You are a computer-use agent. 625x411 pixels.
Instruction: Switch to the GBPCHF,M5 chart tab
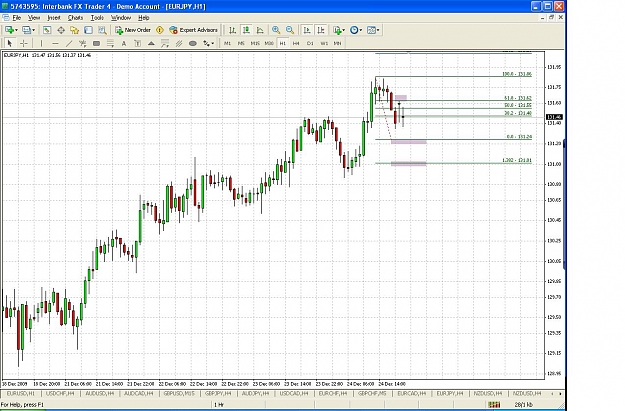pos(372,393)
